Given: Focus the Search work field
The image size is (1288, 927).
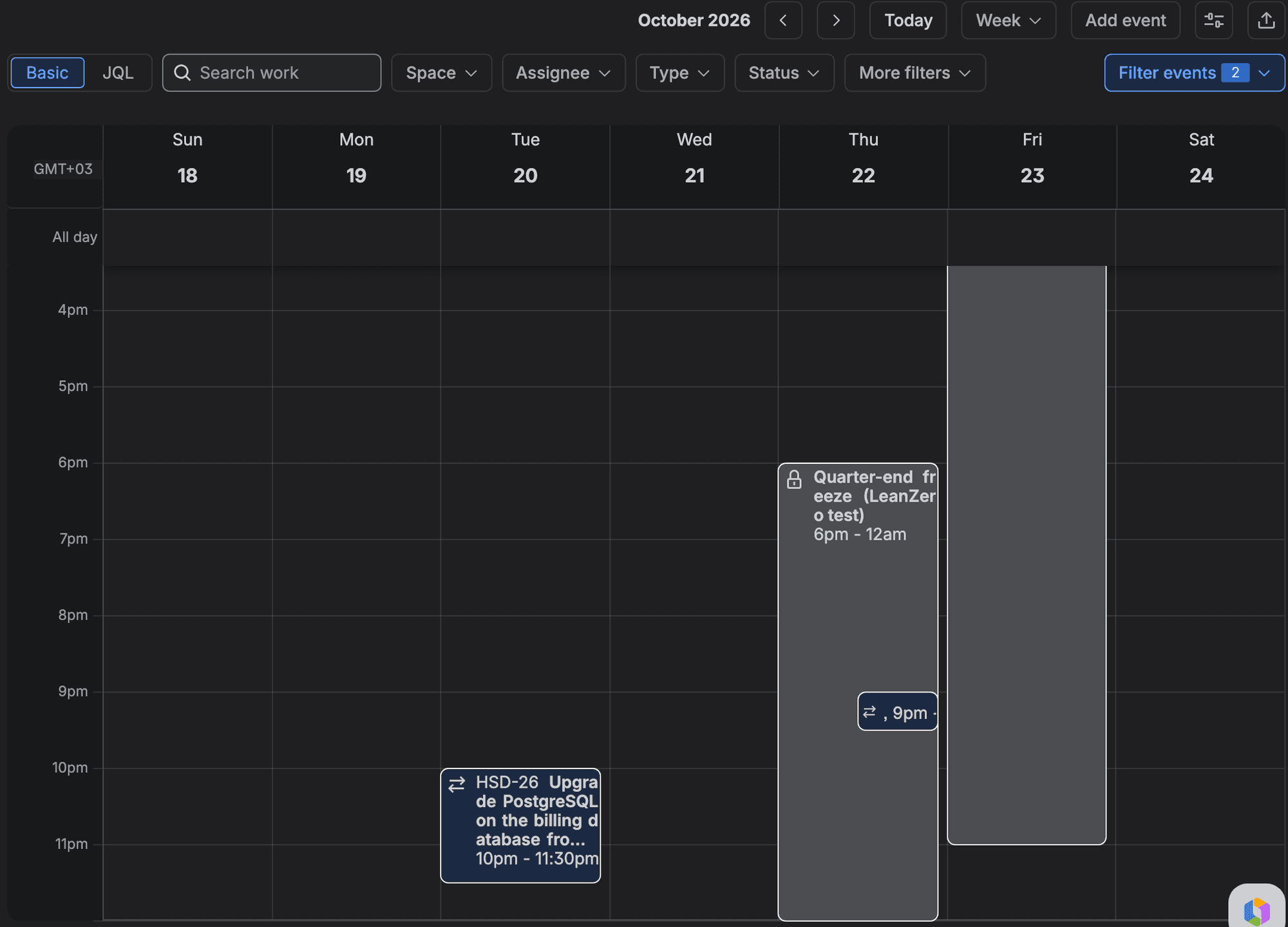Looking at the screenshot, I should [x=272, y=73].
